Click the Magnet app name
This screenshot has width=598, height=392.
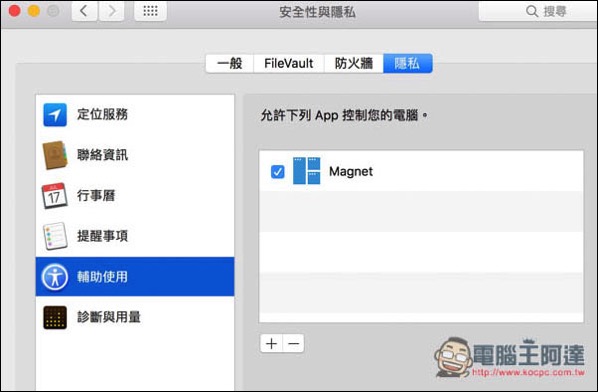[351, 172]
